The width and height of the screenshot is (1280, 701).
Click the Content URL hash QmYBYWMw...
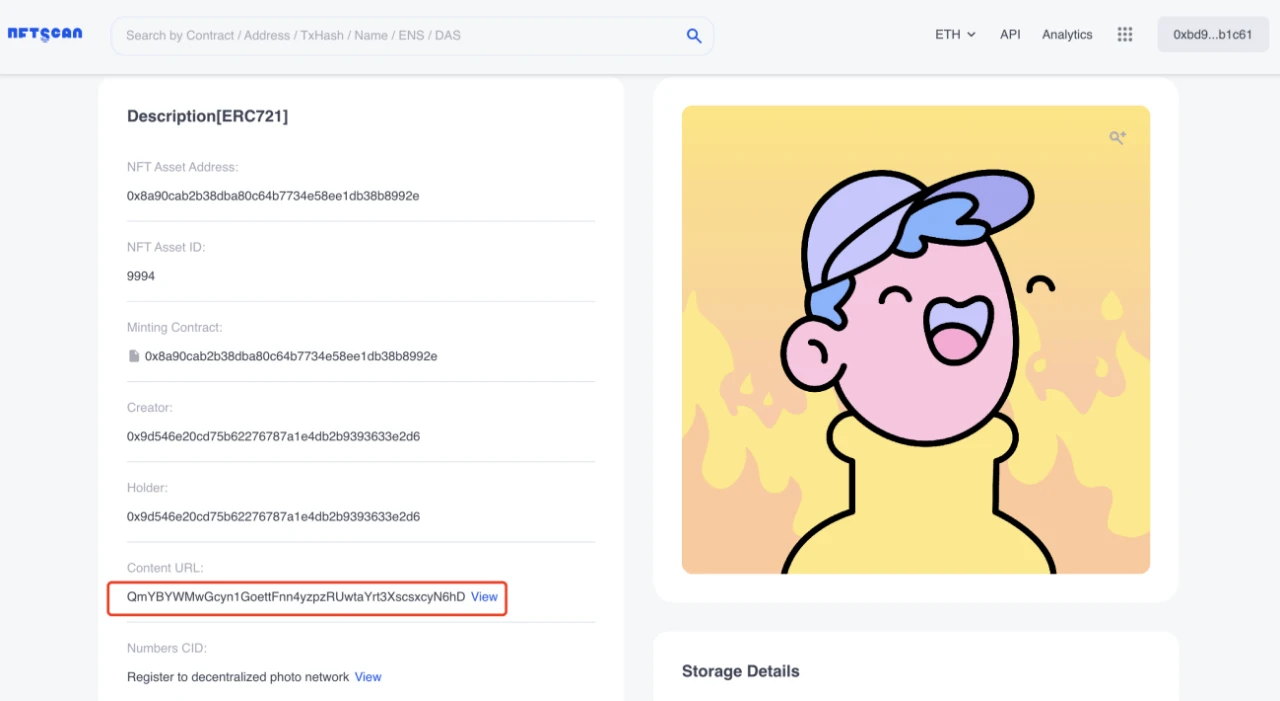pyautogui.click(x=296, y=597)
